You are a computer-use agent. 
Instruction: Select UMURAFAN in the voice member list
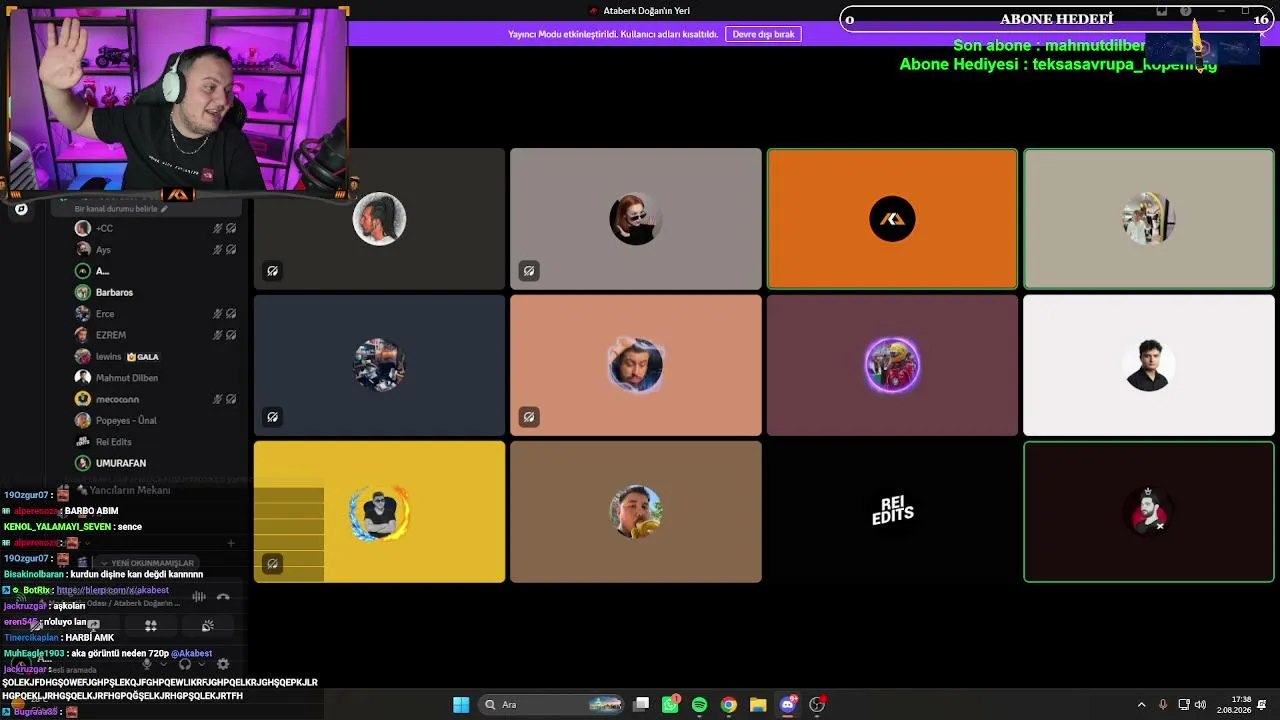click(157, 463)
